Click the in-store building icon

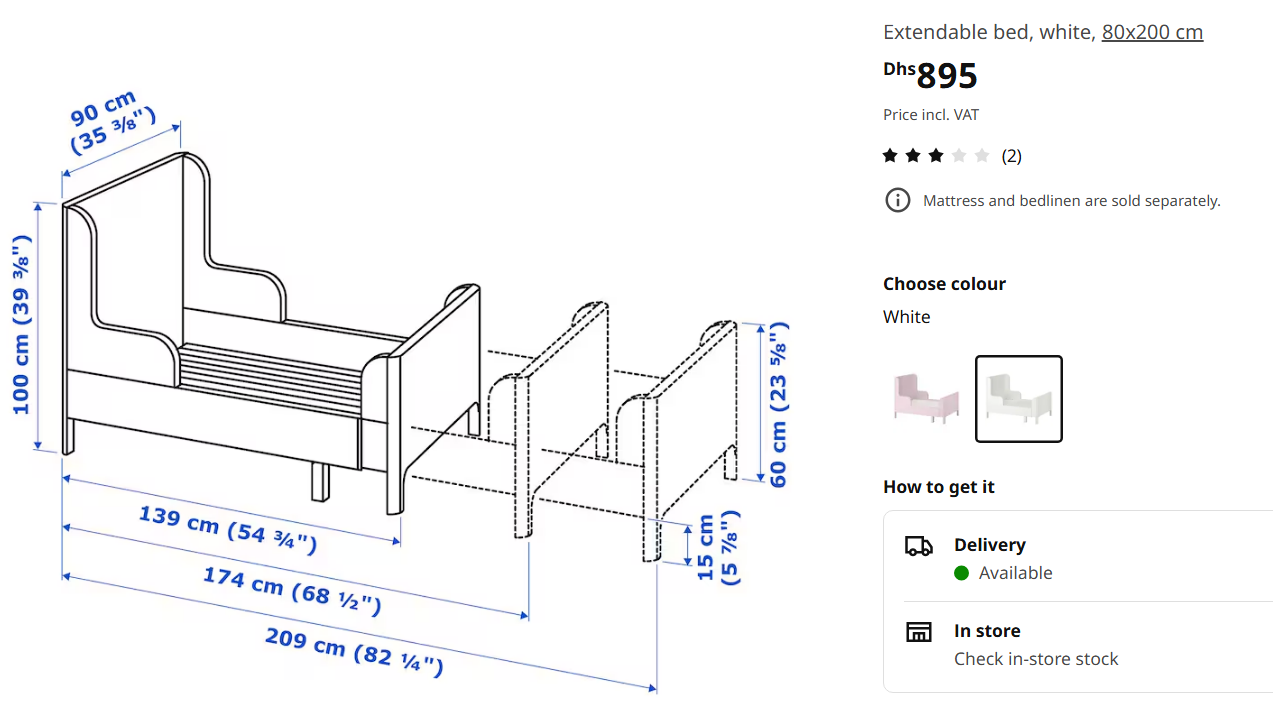pyautogui.click(x=918, y=632)
